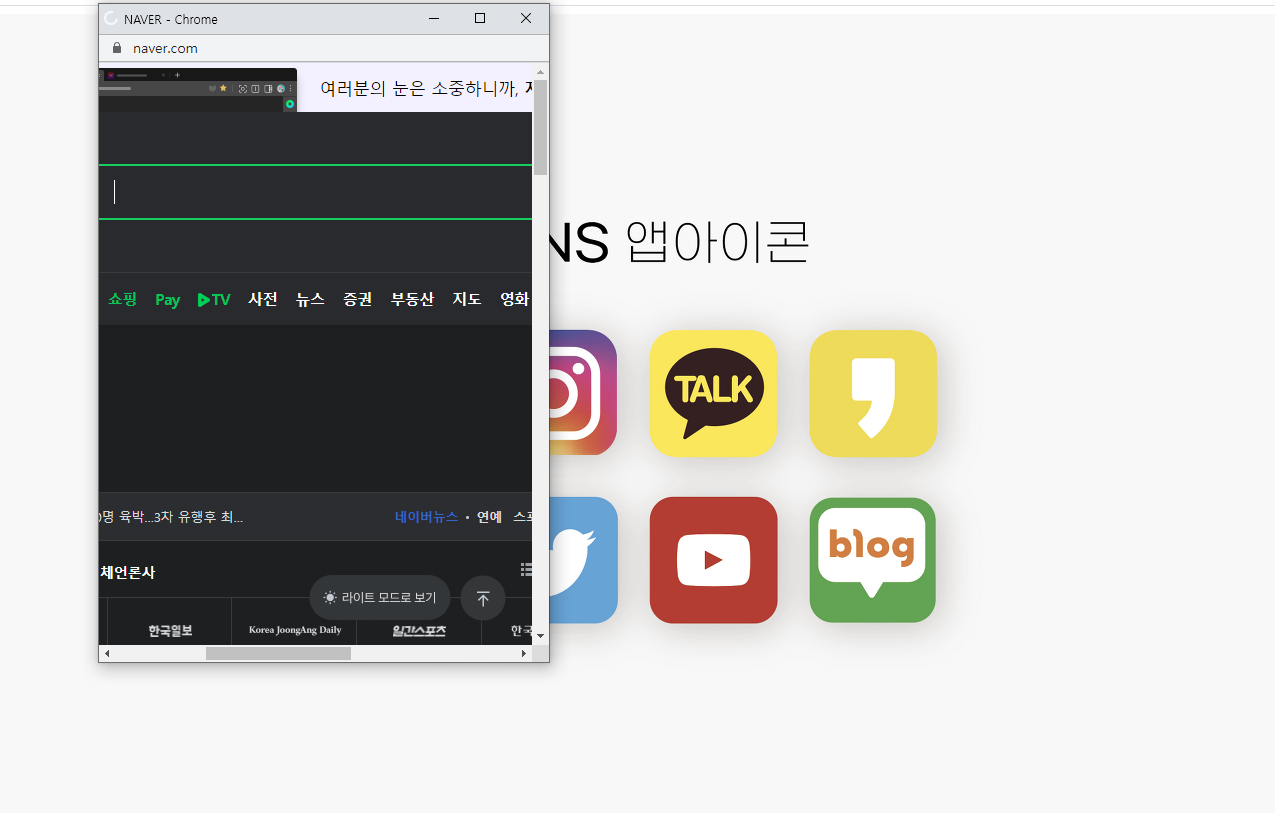Open the 영화 menu link
Viewport: 1275px width, 813px height.
pos(514,299)
